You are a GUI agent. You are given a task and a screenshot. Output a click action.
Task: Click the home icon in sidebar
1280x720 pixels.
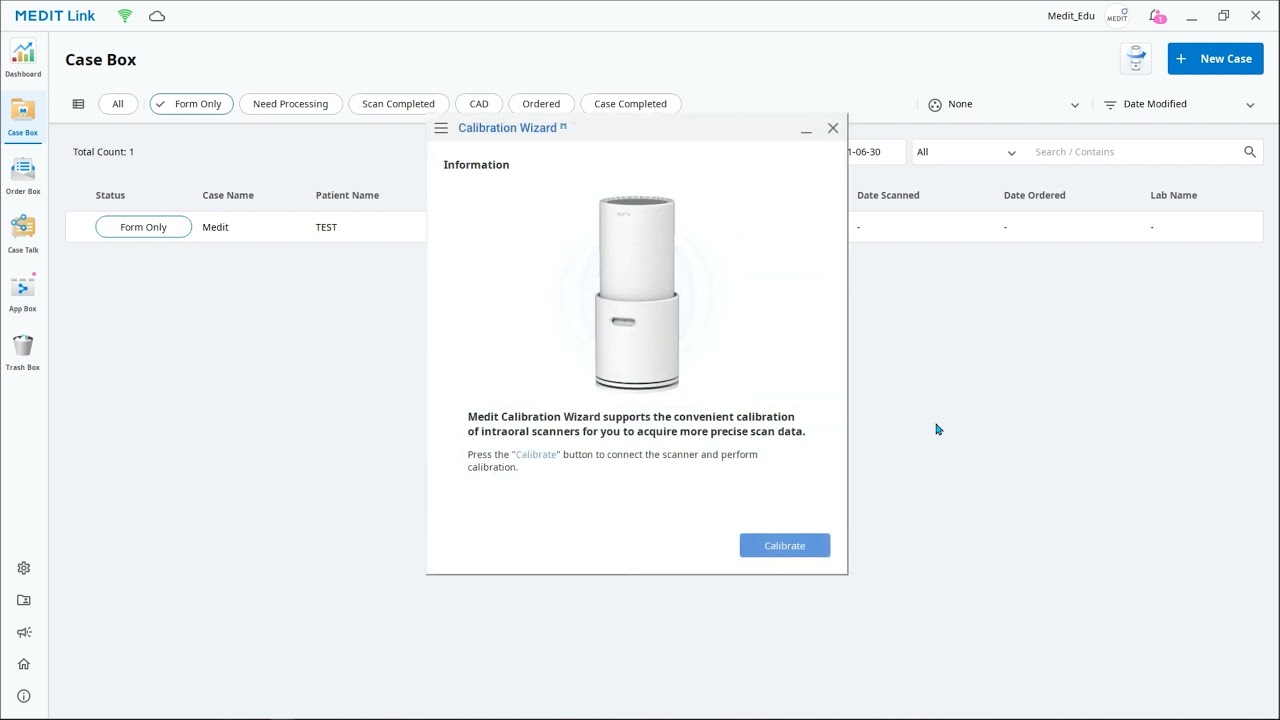[24, 664]
